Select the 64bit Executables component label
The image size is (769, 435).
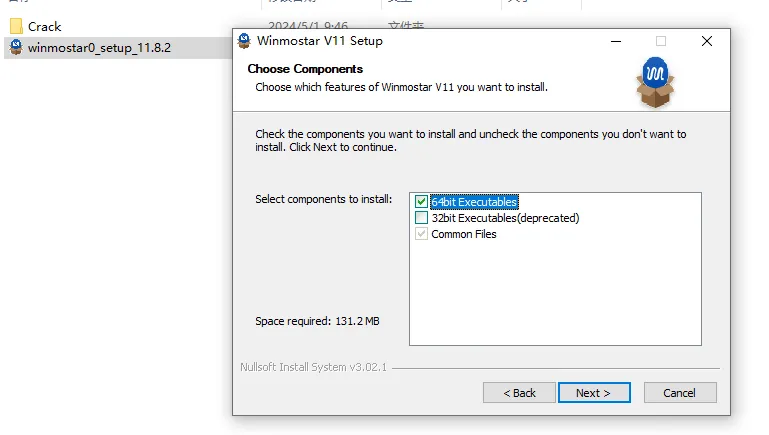tap(474, 202)
